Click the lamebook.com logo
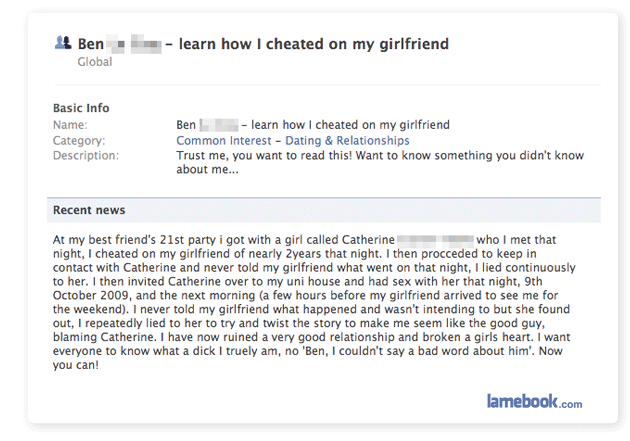 pyautogui.click(x=534, y=402)
